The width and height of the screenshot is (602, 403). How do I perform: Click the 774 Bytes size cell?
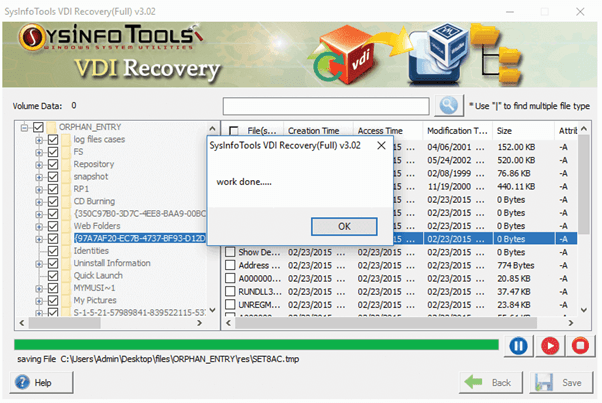(x=516, y=265)
